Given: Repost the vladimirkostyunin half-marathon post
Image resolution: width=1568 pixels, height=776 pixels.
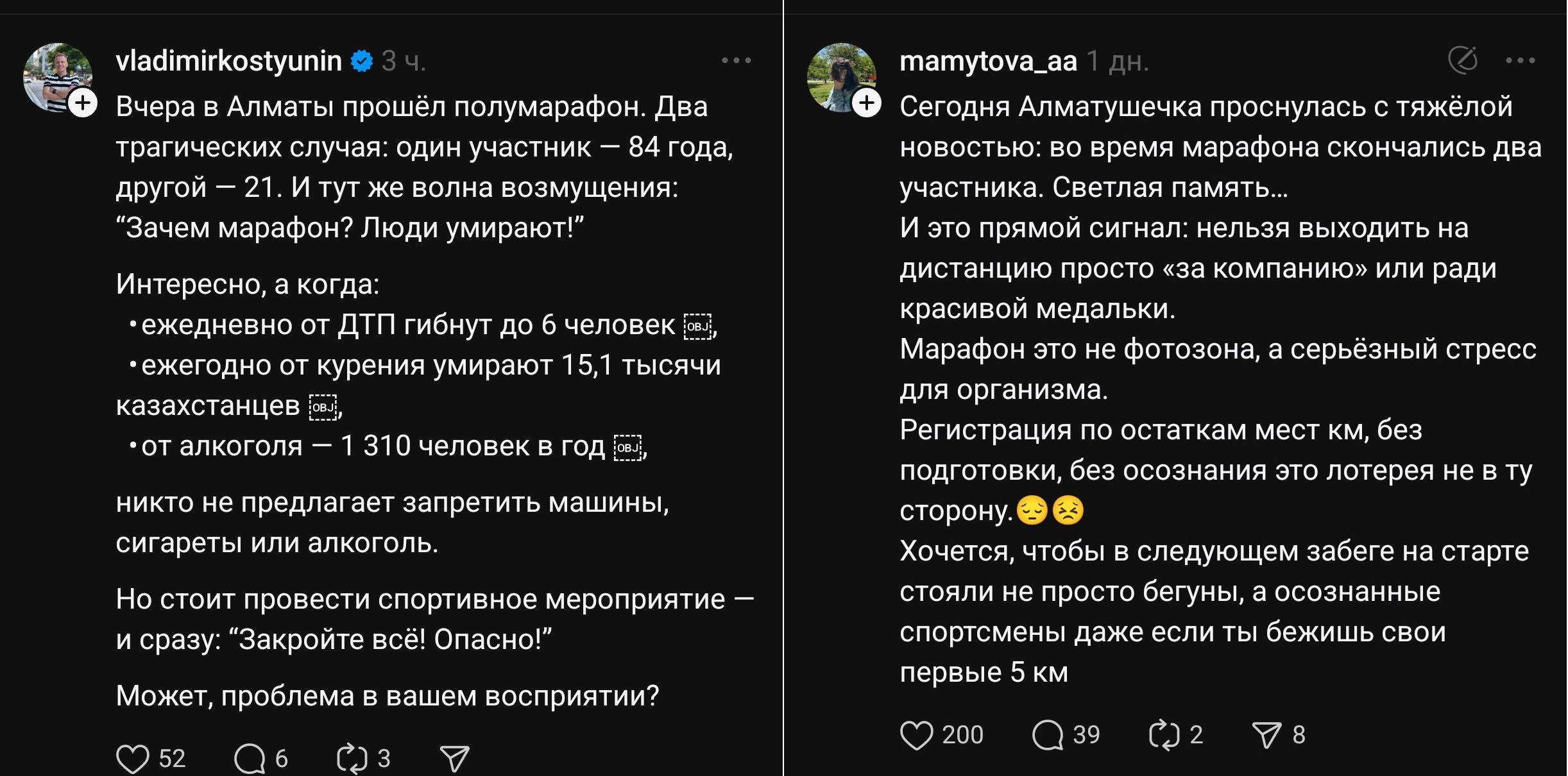Looking at the screenshot, I should tap(352, 758).
